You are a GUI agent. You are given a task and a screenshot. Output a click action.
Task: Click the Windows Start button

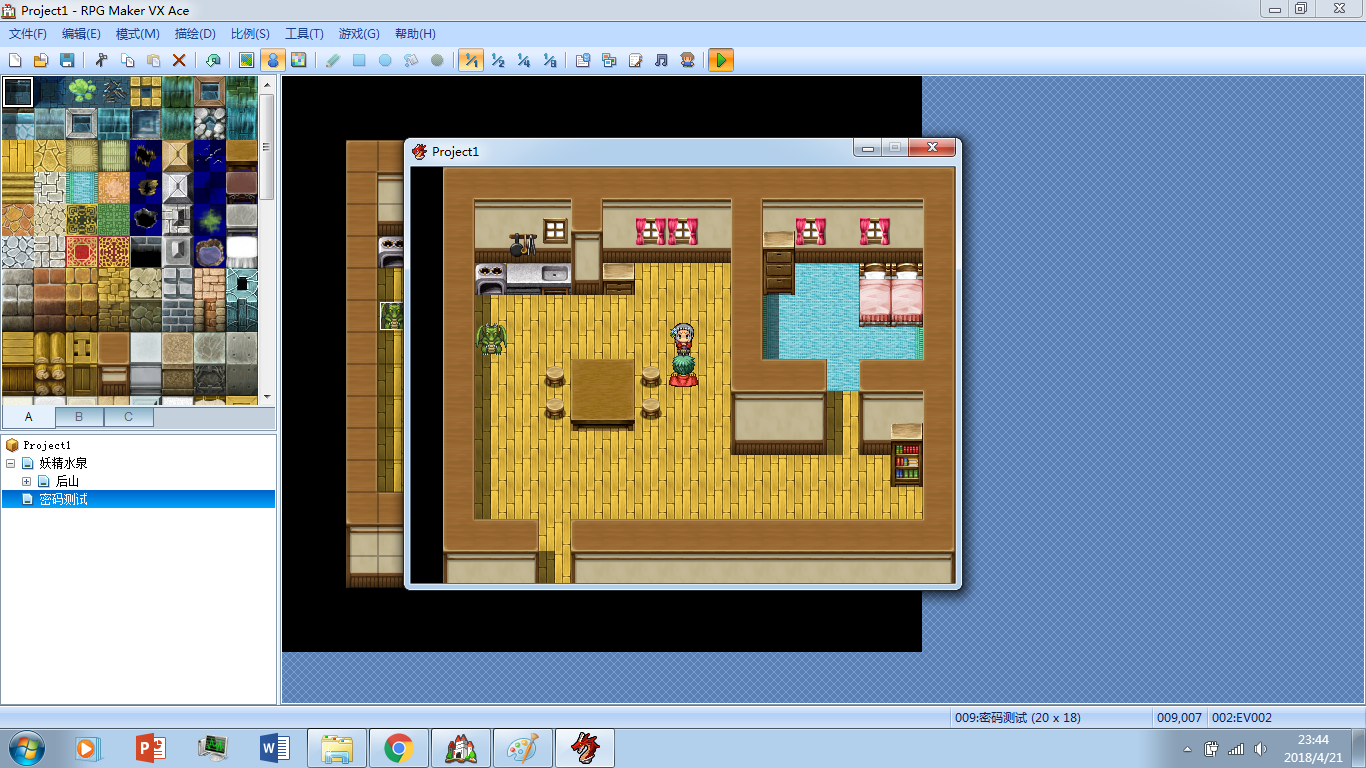(x=27, y=748)
